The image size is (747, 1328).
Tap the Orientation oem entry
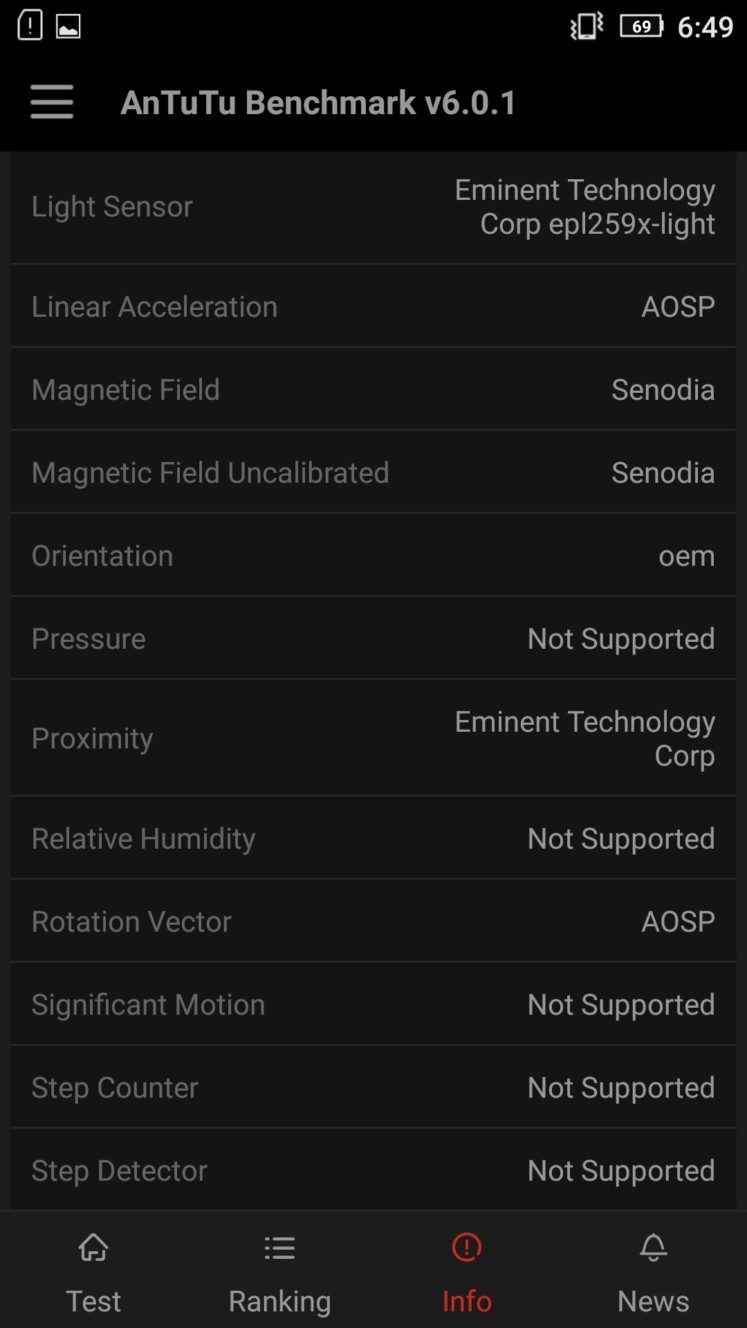373,555
